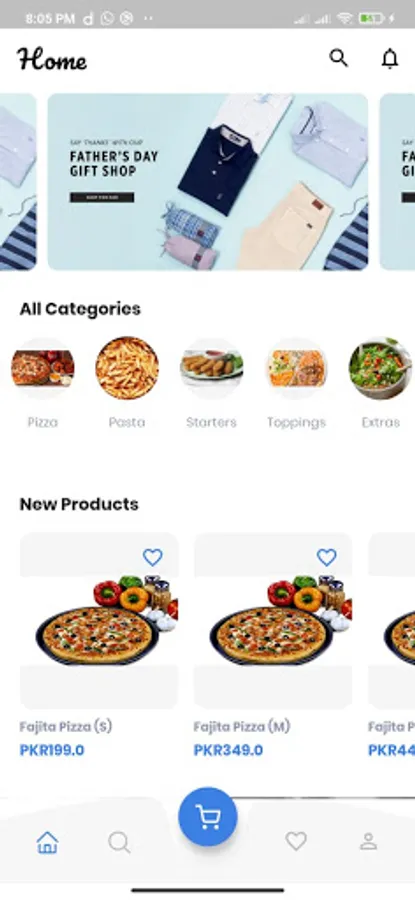The width and height of the screenshot is (415, 900).
Task: Open the Favorites heart tab at the bottom
Action: 296,841
